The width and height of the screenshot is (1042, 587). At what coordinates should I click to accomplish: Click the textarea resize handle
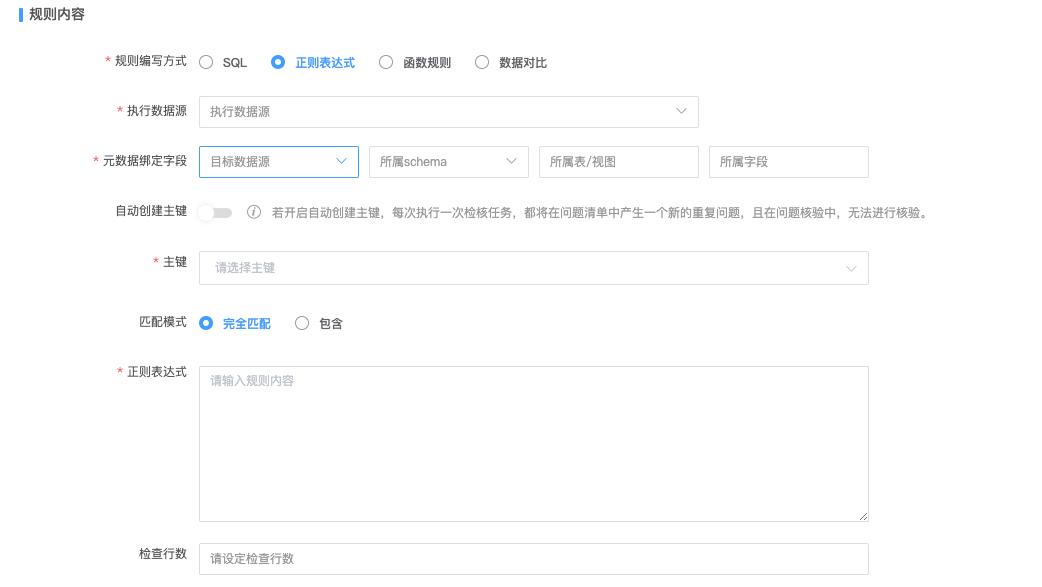[863, 516]
